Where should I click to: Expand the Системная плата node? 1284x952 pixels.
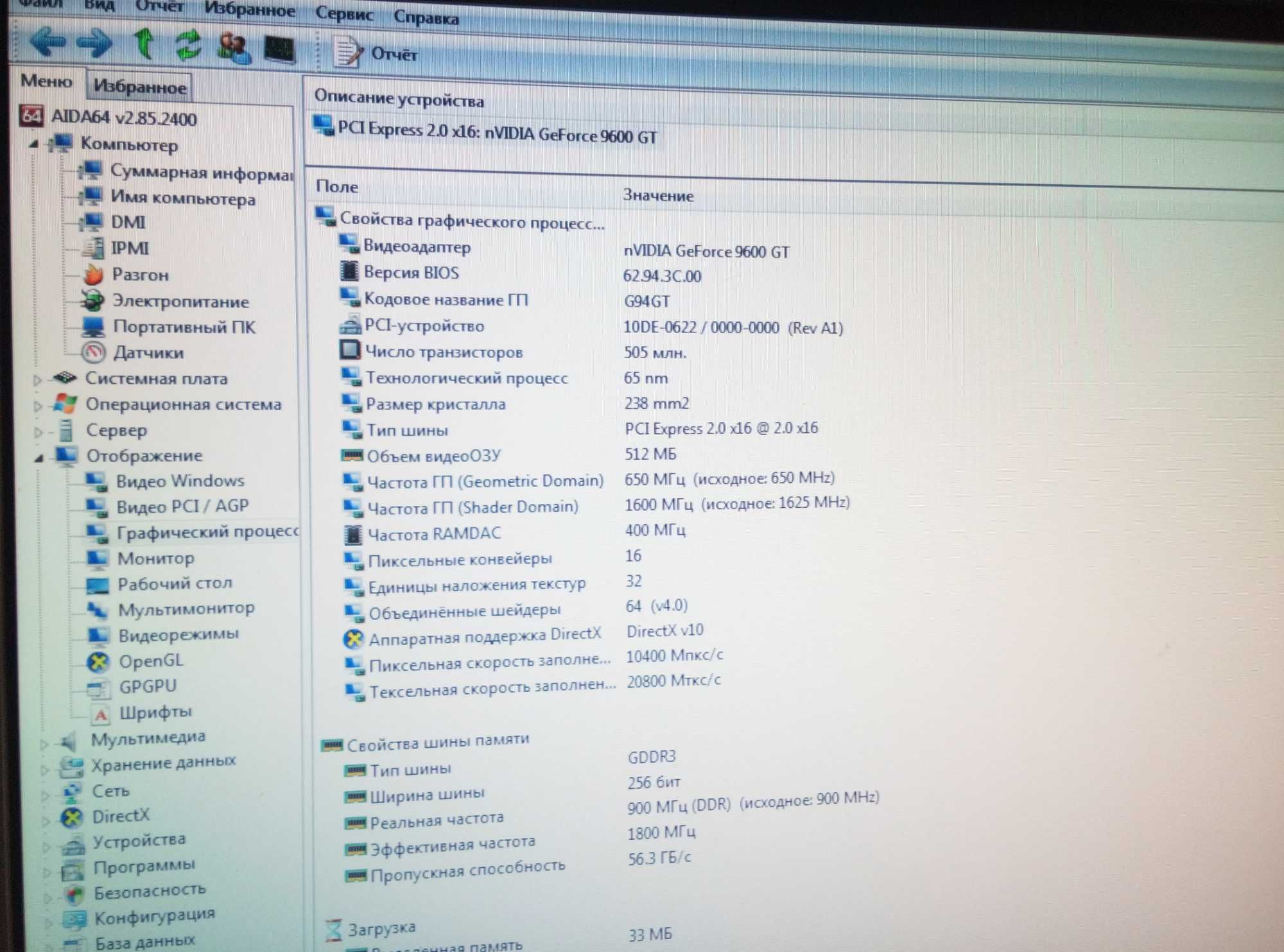tap(37, 379)
